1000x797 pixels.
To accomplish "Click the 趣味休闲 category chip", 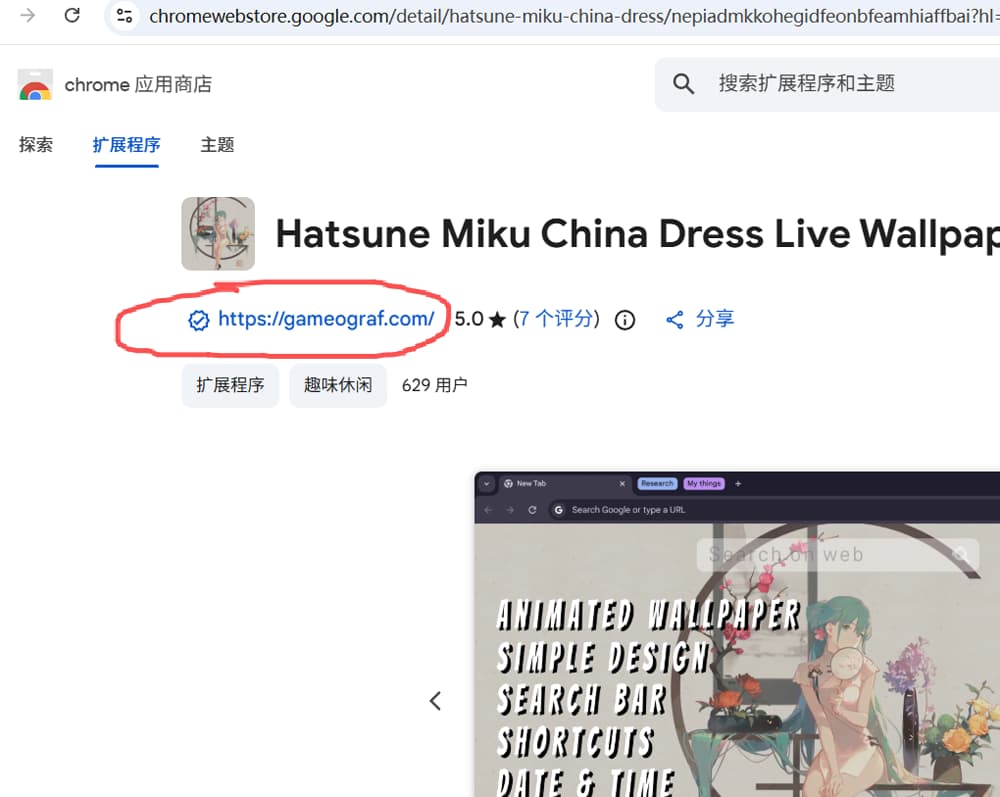I will pyautogui.click(x=338, y=385).
